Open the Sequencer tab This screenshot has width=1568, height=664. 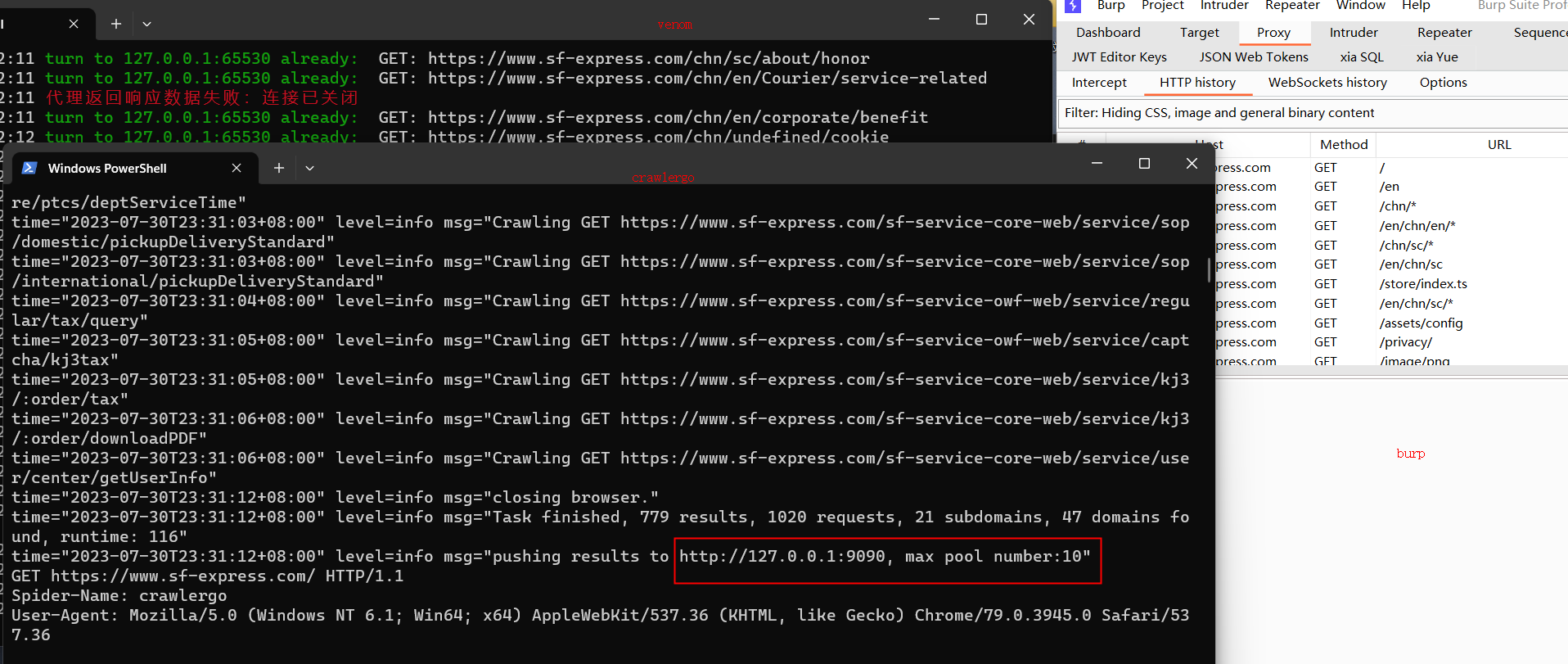[x=1539, y=33]
